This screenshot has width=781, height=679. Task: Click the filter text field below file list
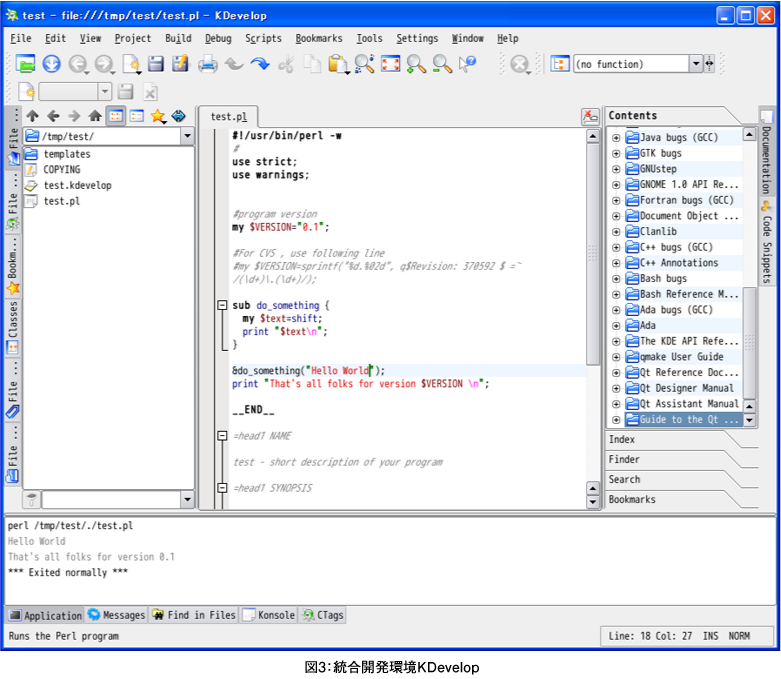coord(111,500)
